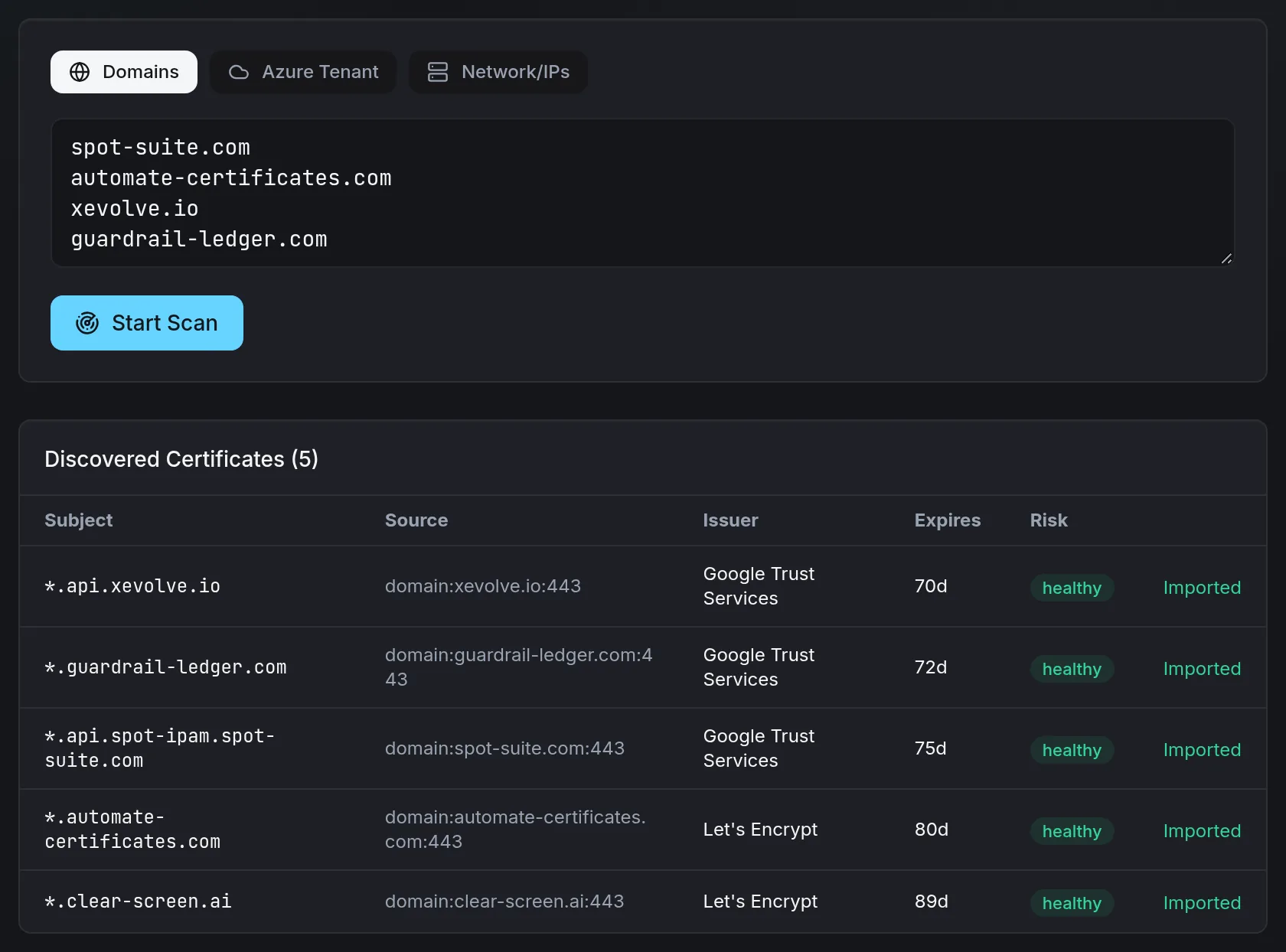The image size is (1286, 952).
Task: Click source domain:clear-screen.ai:443
Action: pos(504,901)
